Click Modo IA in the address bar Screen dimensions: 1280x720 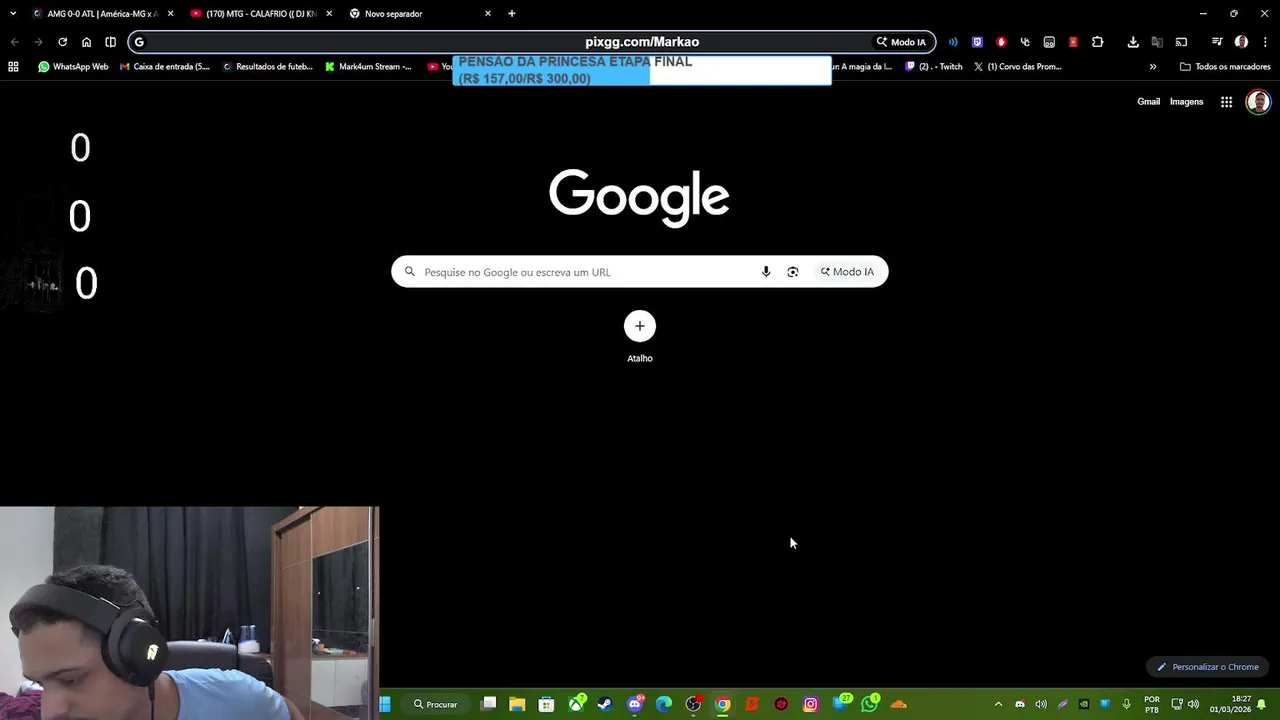click(901, 42)
